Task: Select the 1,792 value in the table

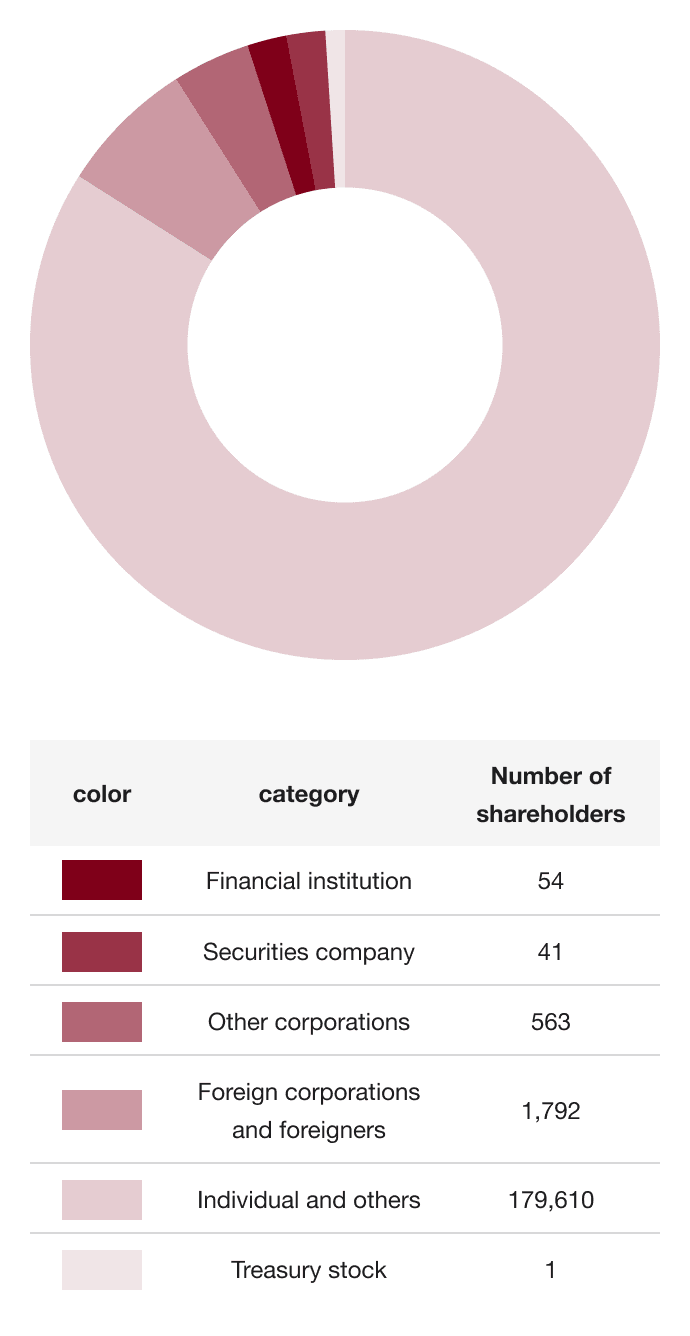Action: pos(550,1110)
